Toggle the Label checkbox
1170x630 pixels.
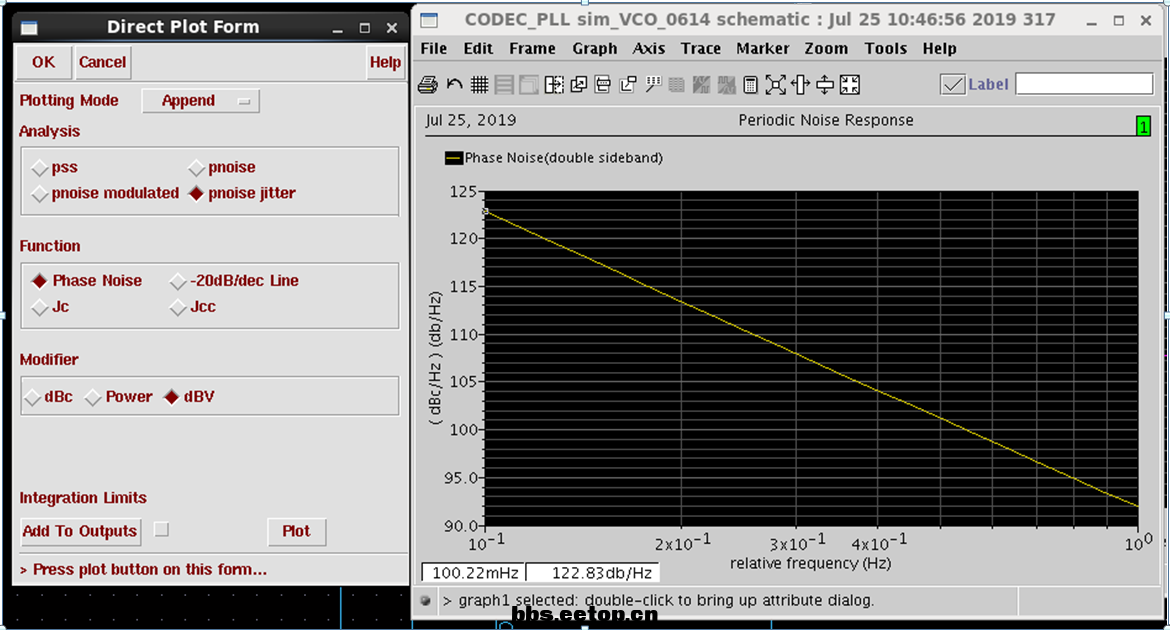click(x=952, y=85)
